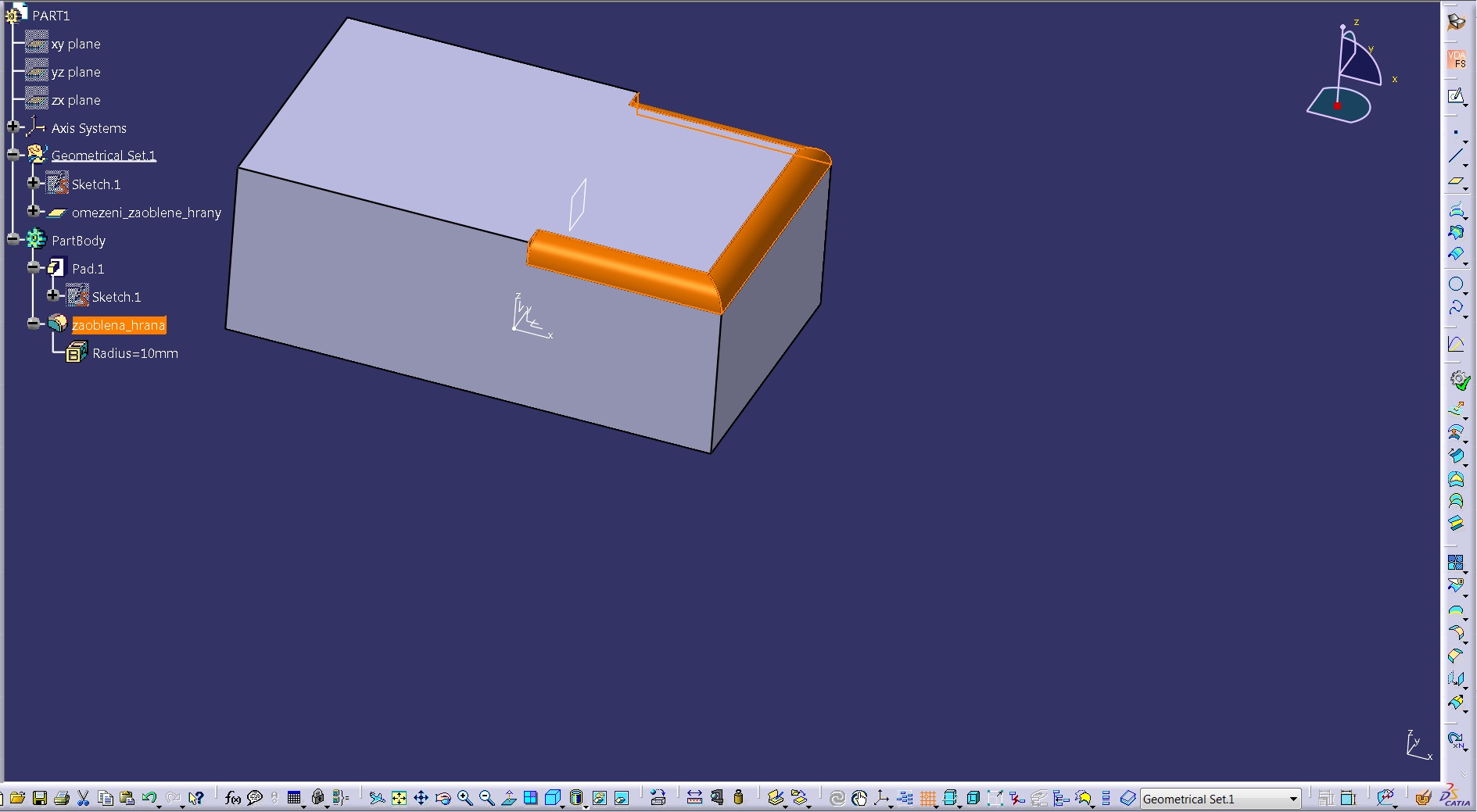The image size is (1477, 812).
Task: Select the xy plane tree item
Action: [x=76, y=45]
